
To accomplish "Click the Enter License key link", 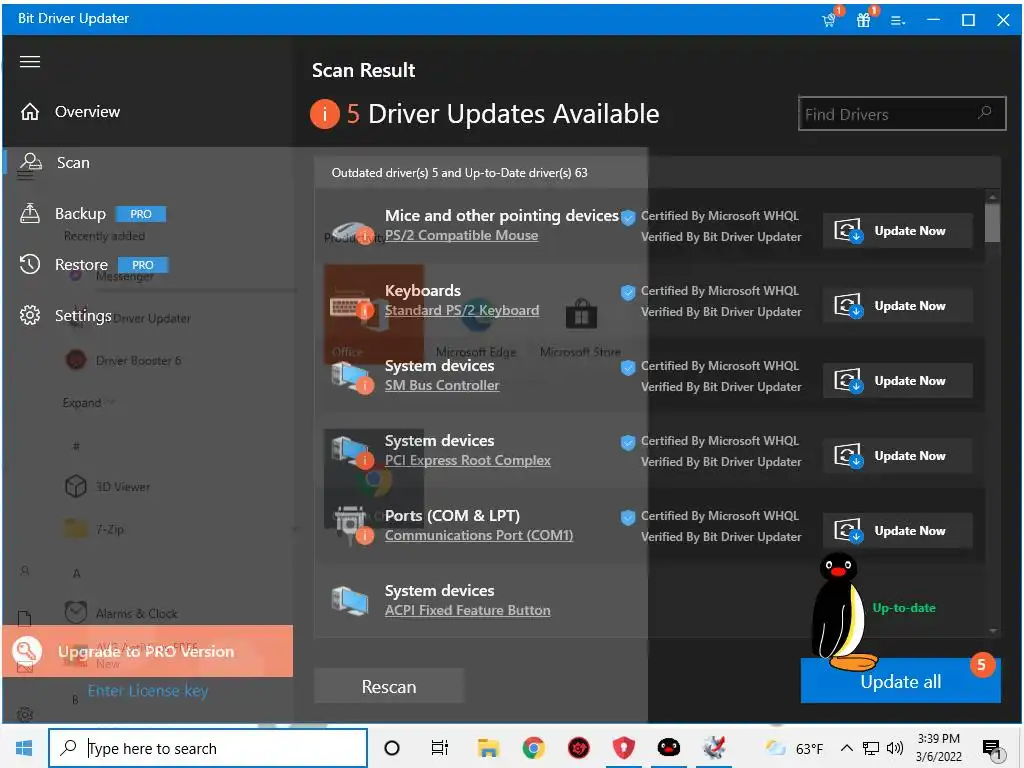I will point(148,690).
